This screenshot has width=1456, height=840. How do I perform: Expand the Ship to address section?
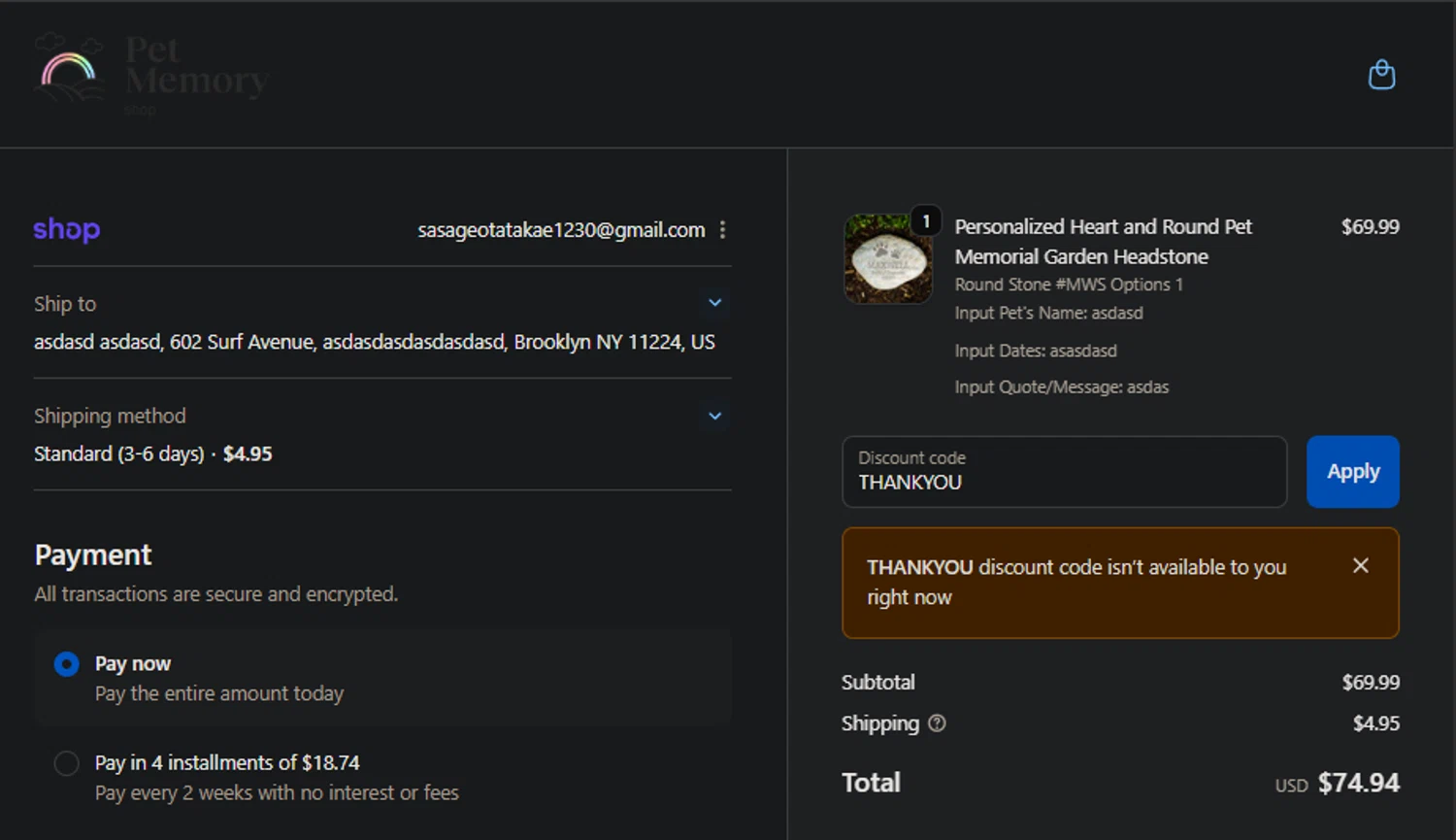[x=715, y=303]
